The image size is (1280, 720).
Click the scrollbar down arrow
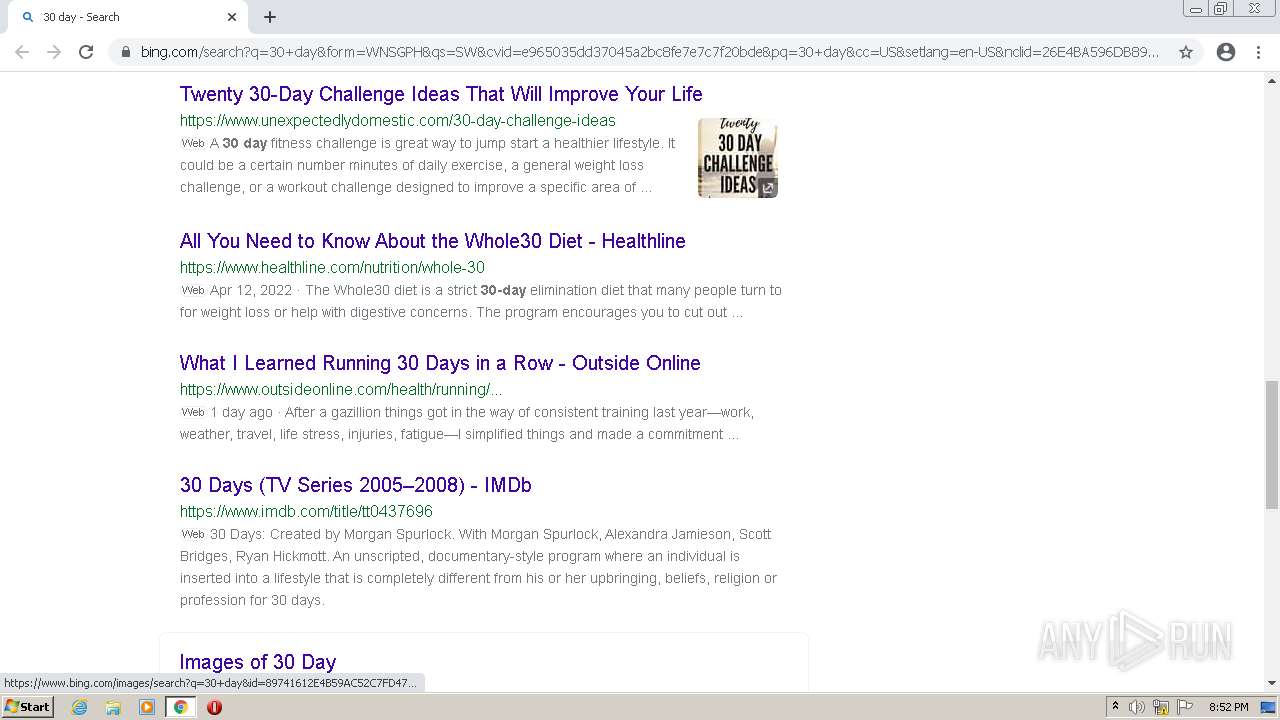1272,683
